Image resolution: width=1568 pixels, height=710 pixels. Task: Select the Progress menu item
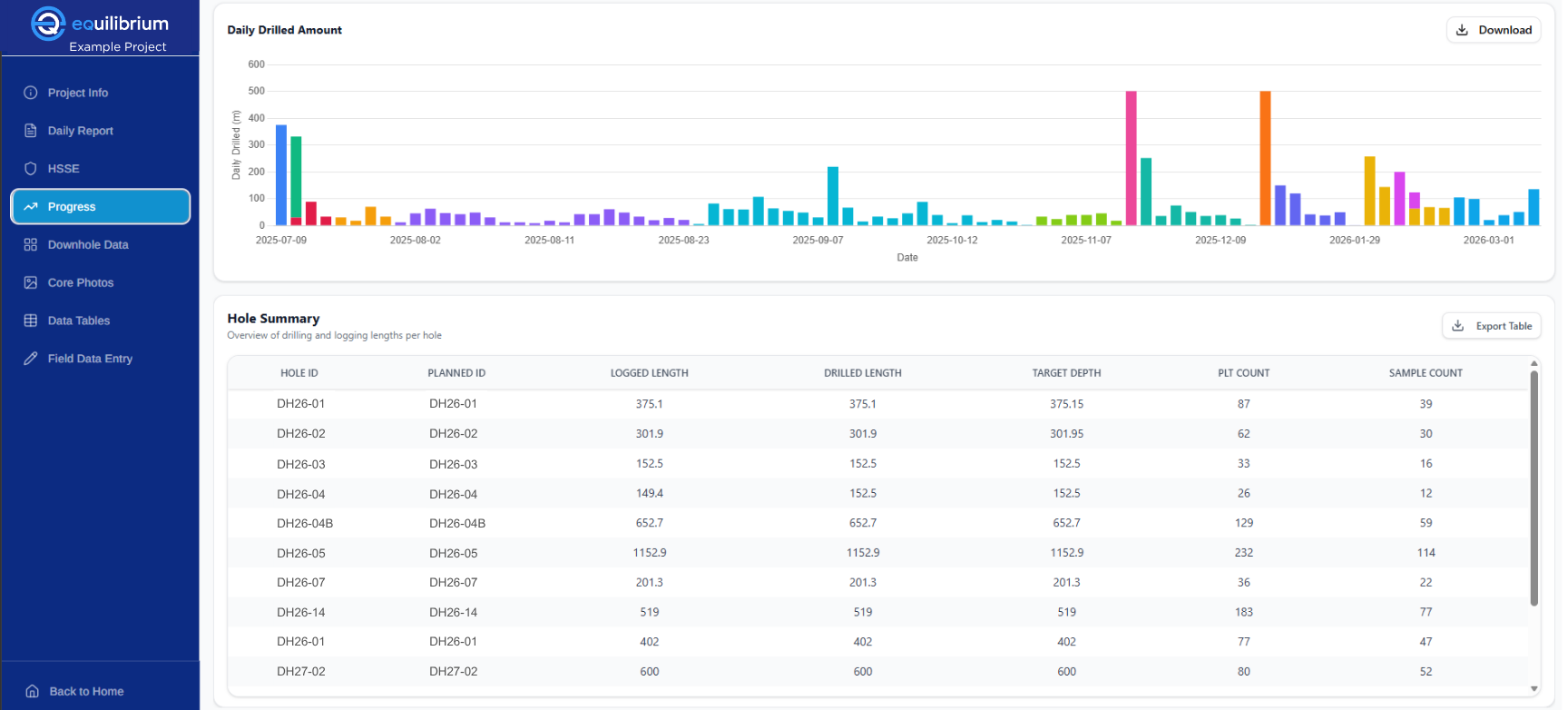100,207
